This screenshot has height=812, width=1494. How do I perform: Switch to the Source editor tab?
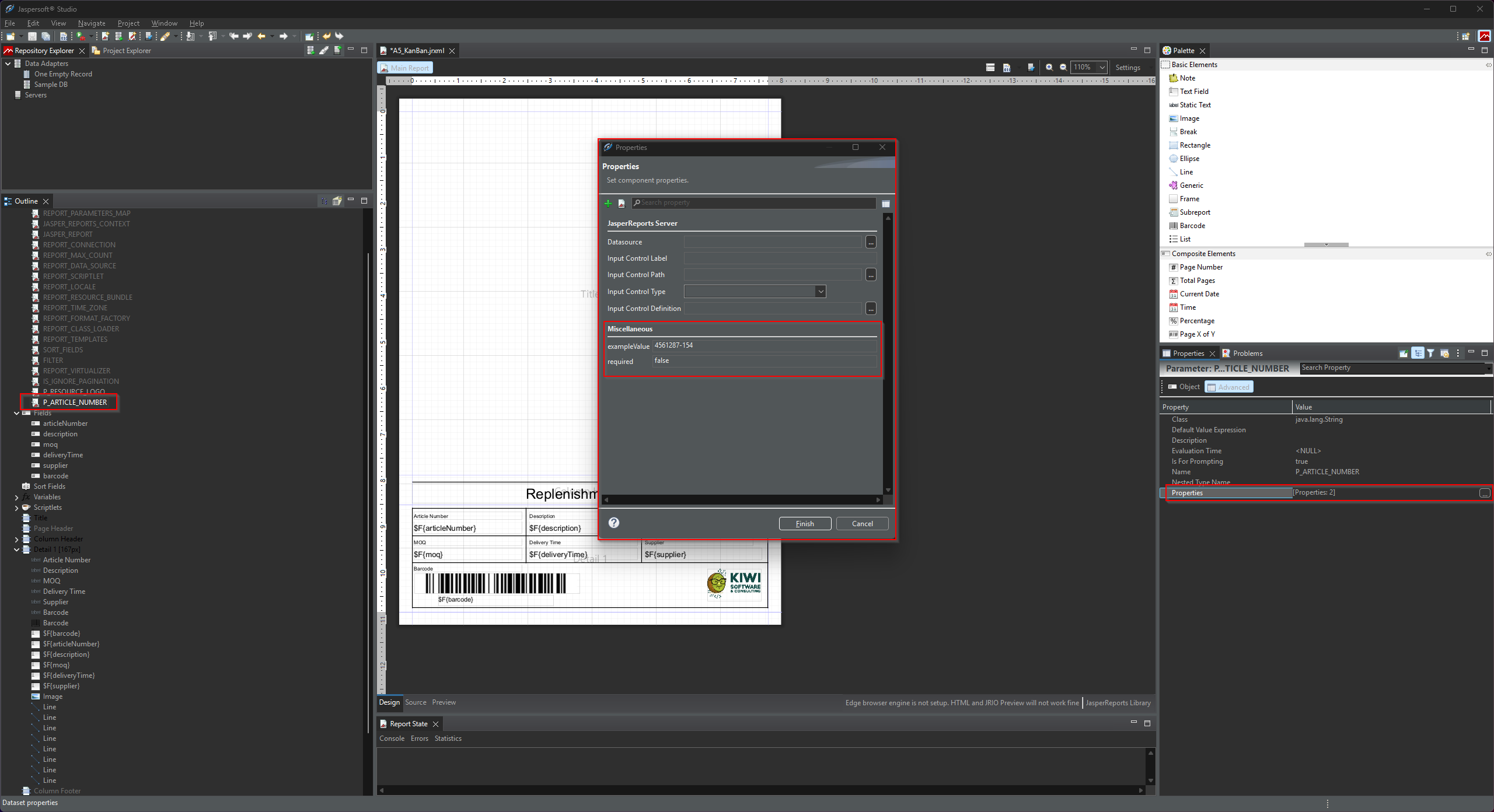coord(416,702)
